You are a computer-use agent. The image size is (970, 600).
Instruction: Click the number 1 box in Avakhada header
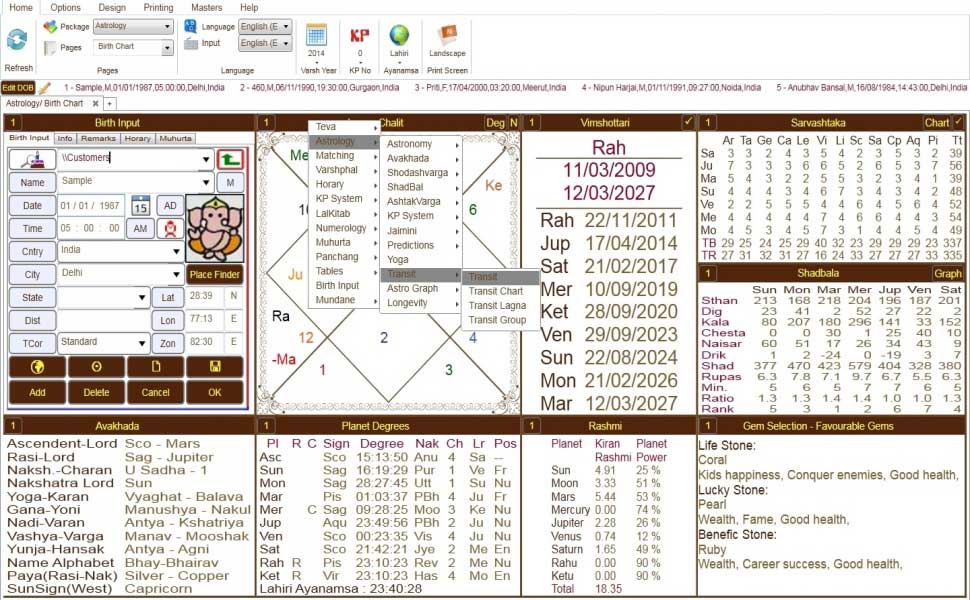pos(13,426)
